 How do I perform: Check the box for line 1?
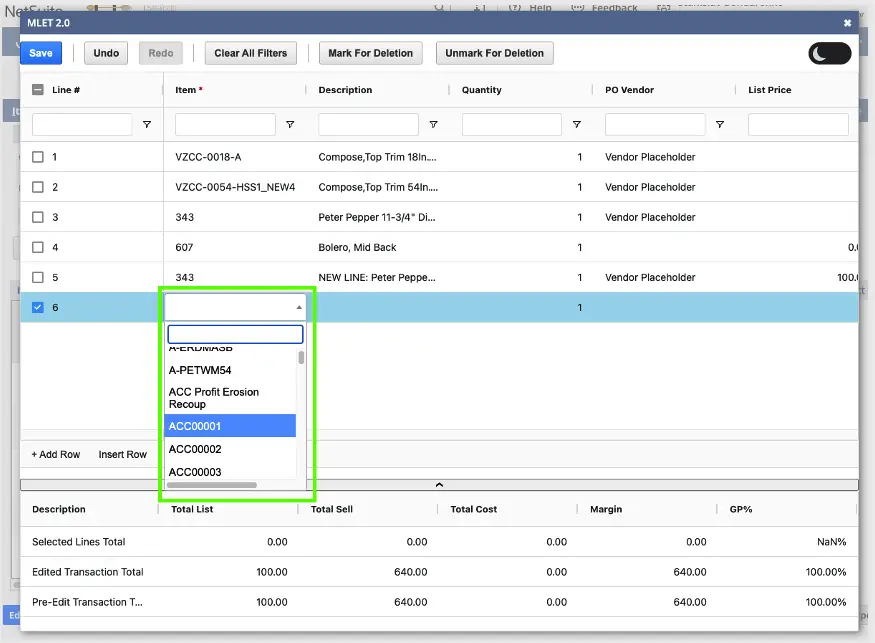click(x=38, y=157)
